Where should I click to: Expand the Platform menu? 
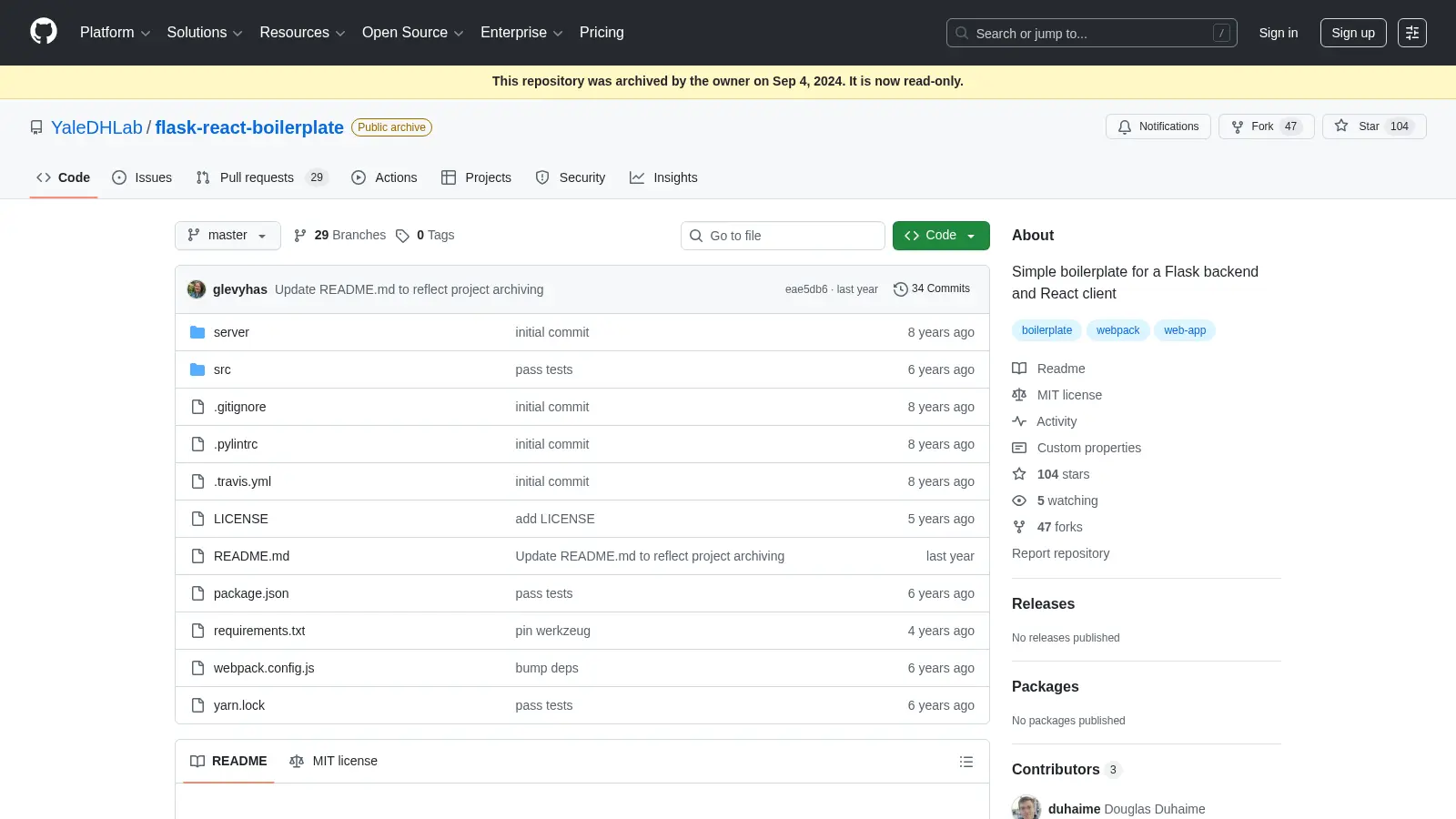pyautogui.click(x=115, y=33)
